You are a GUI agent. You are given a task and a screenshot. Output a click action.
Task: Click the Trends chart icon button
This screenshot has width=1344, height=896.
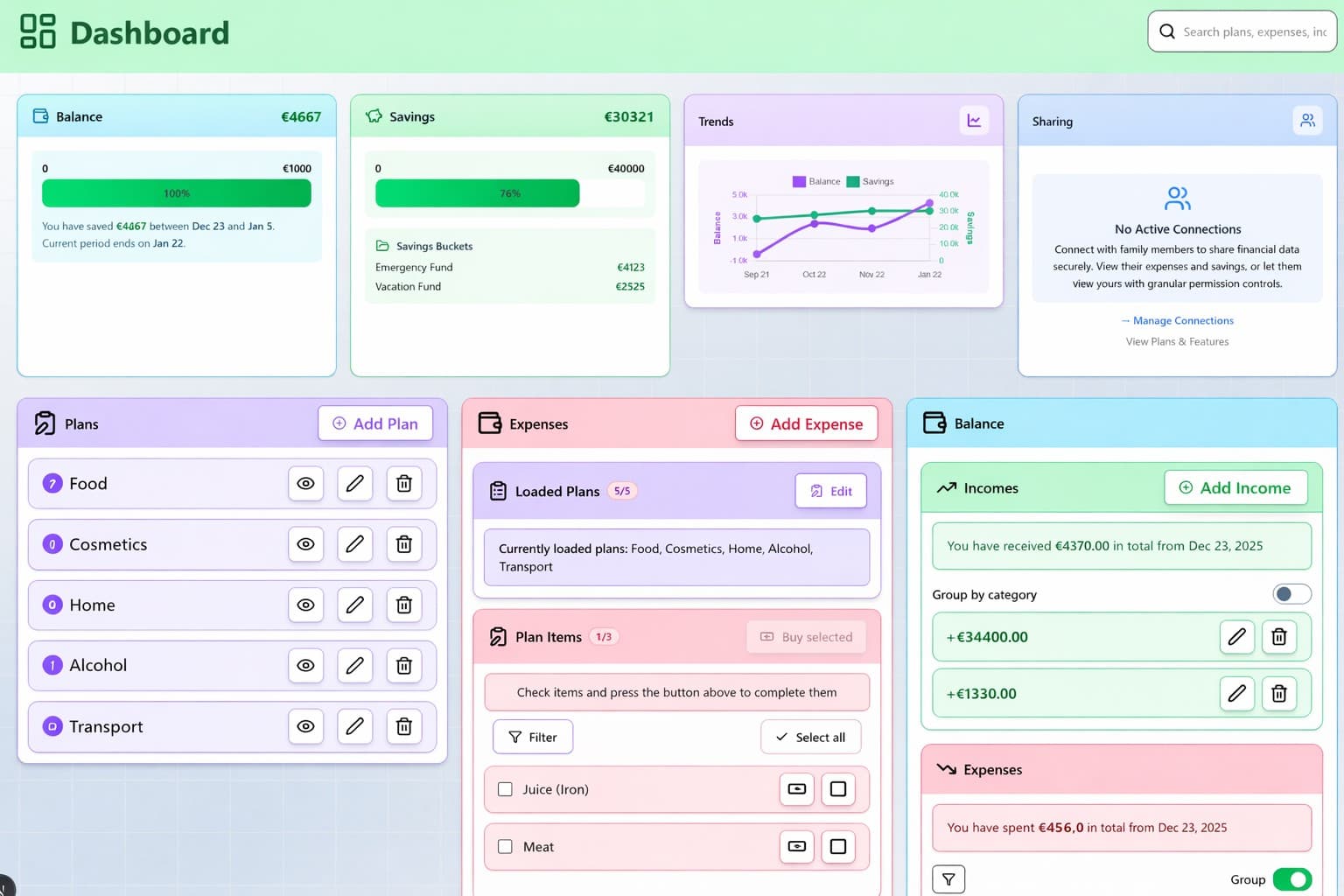pyautogui.click(x=974, y=121)
